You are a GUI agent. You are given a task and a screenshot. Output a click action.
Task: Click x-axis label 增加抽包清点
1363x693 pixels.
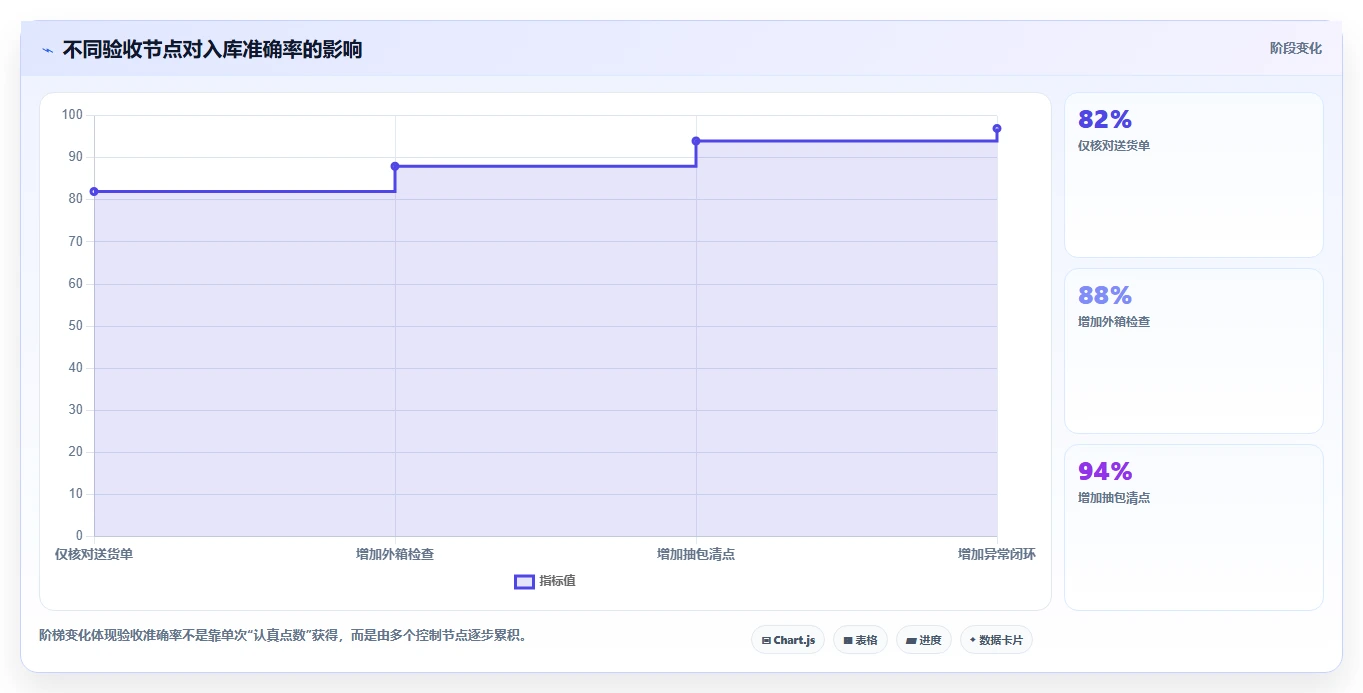[x=696, y=554]
